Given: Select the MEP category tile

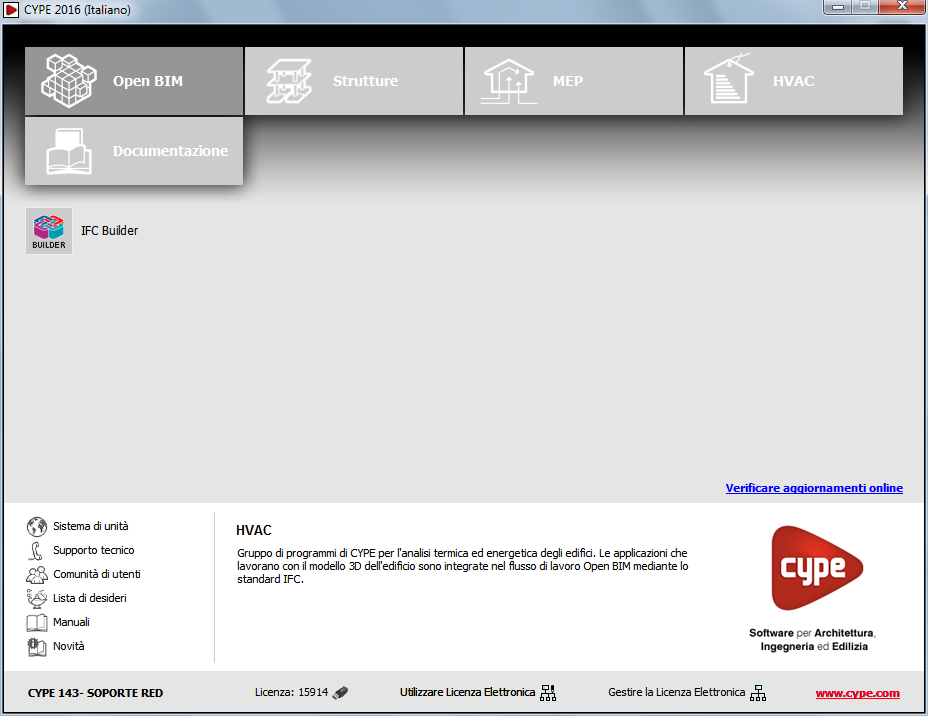Looking at the screenshot, I should (573, 81).
